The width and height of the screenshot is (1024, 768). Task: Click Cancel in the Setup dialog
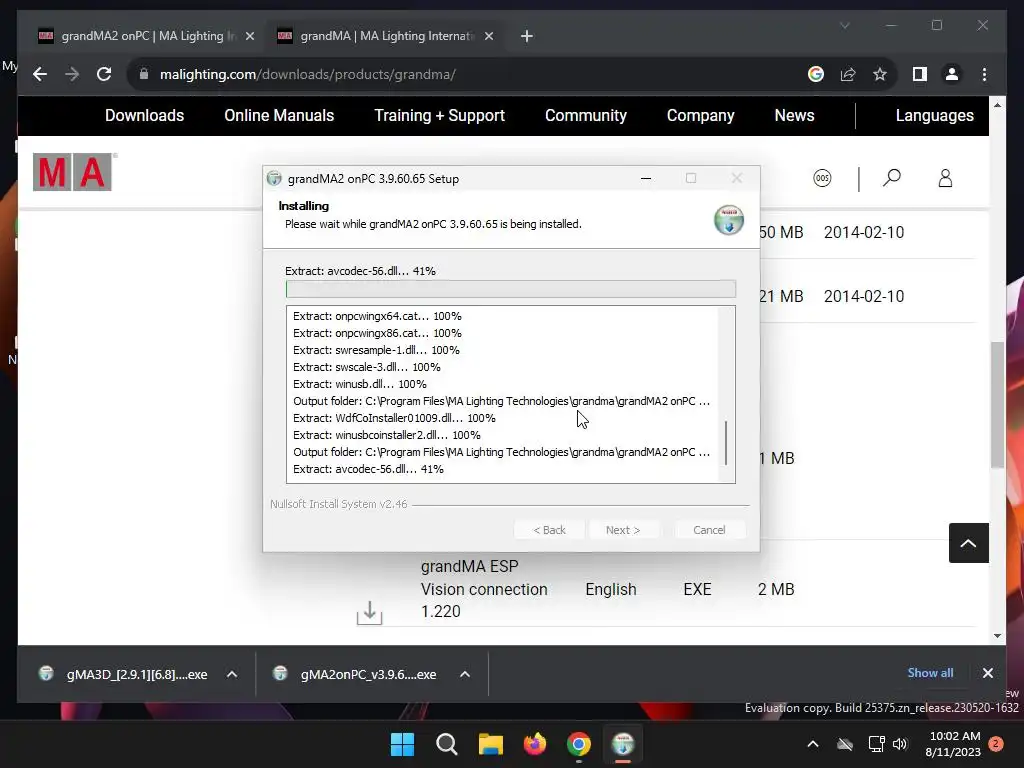tap(709, 530)
